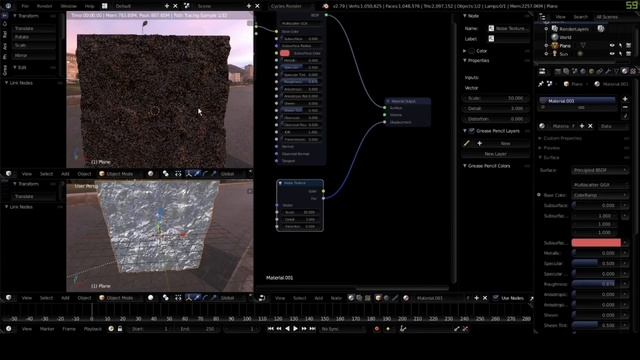The image size is (640, 360).
Task: Play animation in reverse
Action: pyautogui.click(x=287, y=329)
